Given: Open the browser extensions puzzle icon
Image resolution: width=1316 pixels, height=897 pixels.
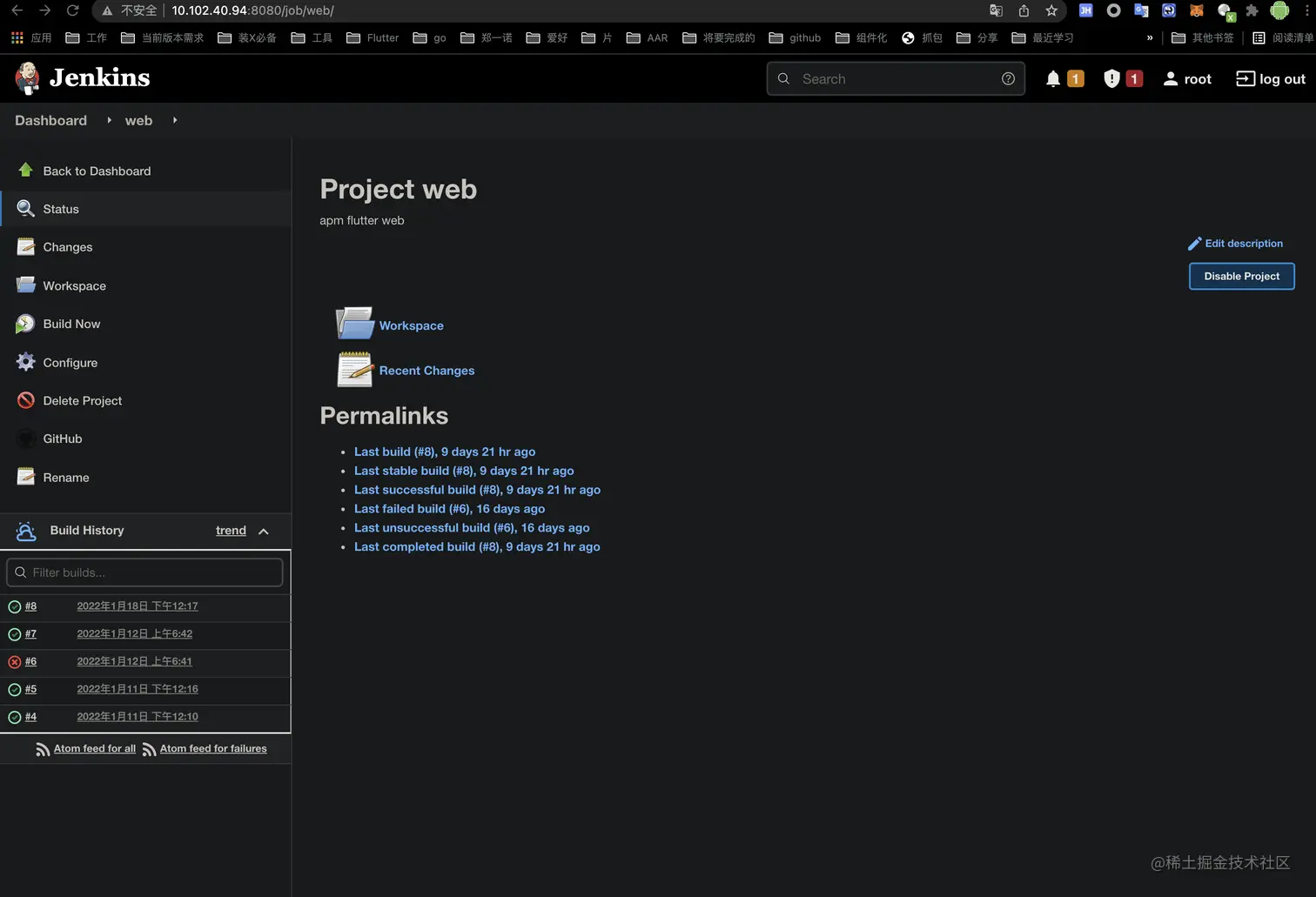Looking at the screenshot, I should 1252,10.
